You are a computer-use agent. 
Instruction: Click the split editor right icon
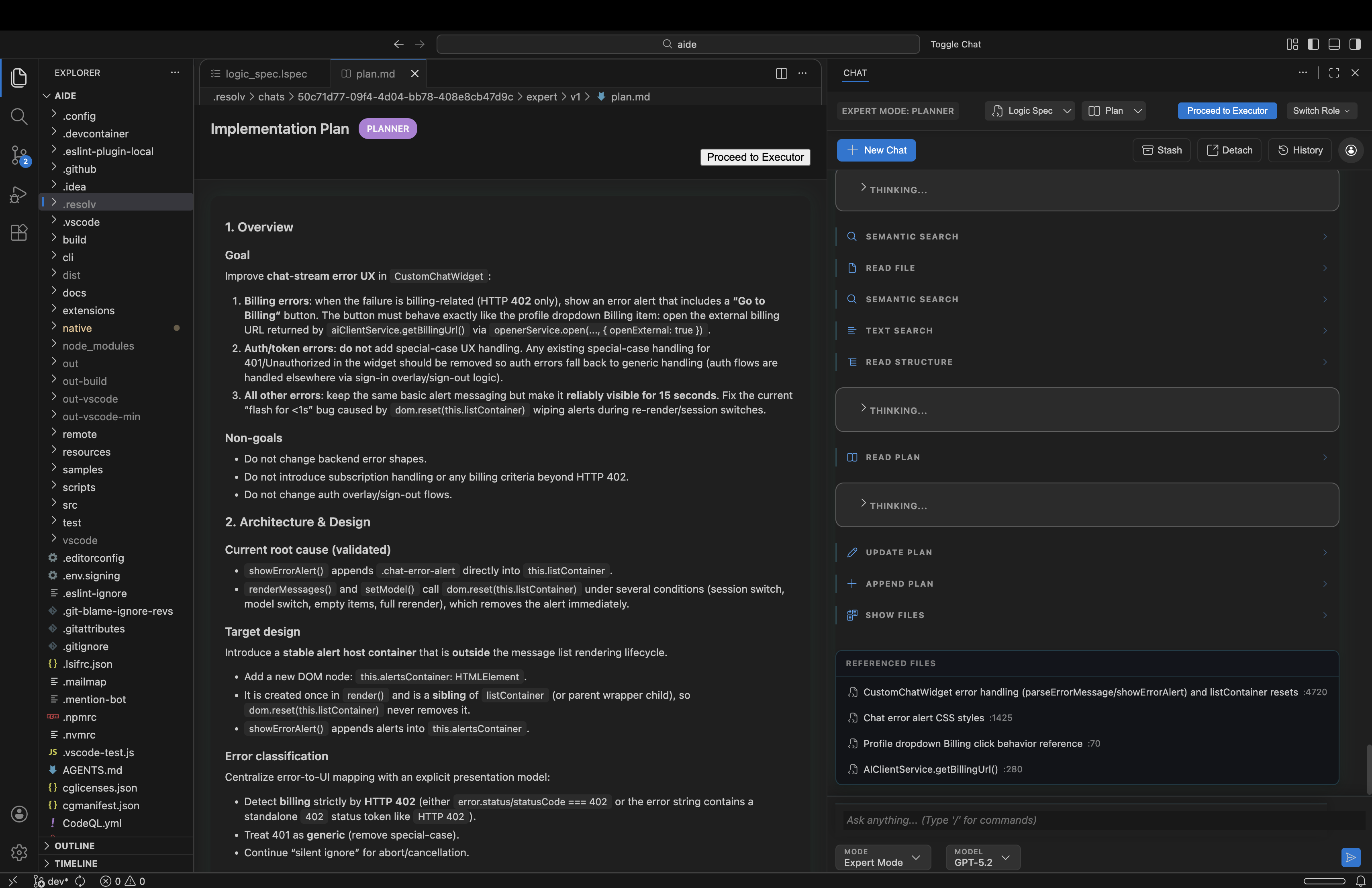[781, 73]
